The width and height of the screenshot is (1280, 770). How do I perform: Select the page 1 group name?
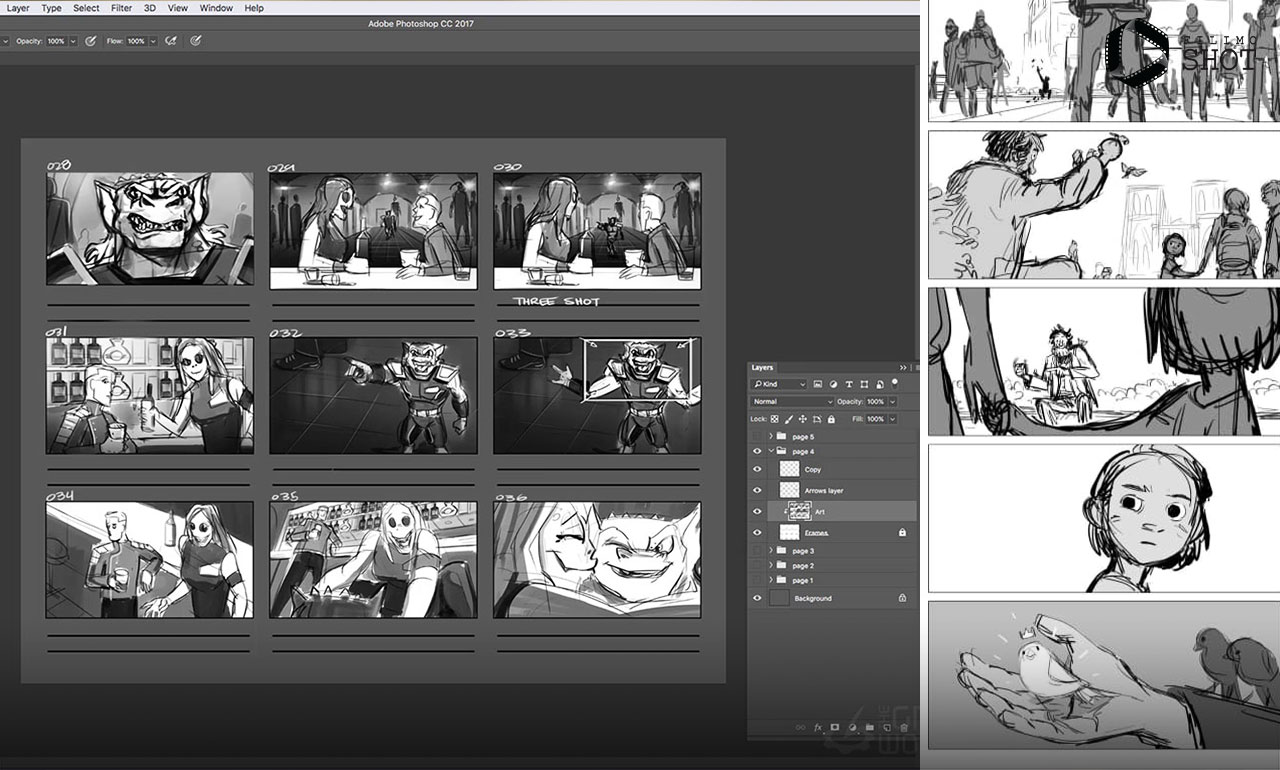click(803, 580)
